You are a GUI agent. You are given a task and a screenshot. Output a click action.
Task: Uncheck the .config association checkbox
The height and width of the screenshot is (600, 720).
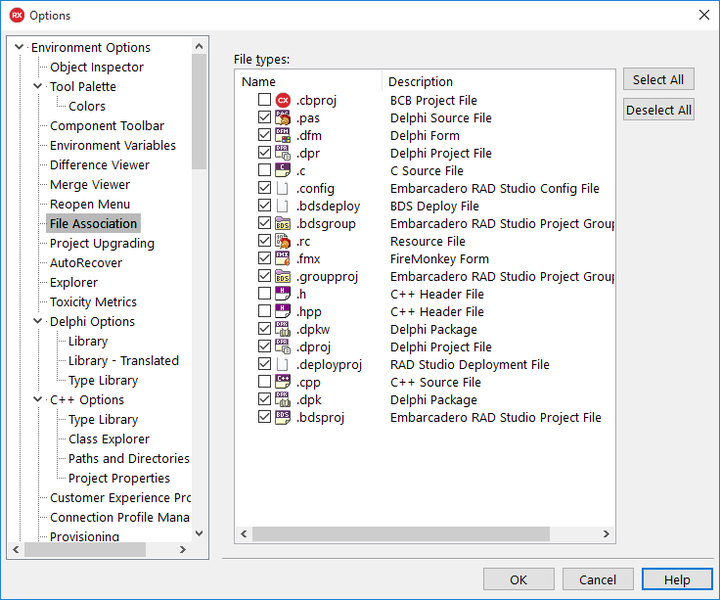click(264, 188)
